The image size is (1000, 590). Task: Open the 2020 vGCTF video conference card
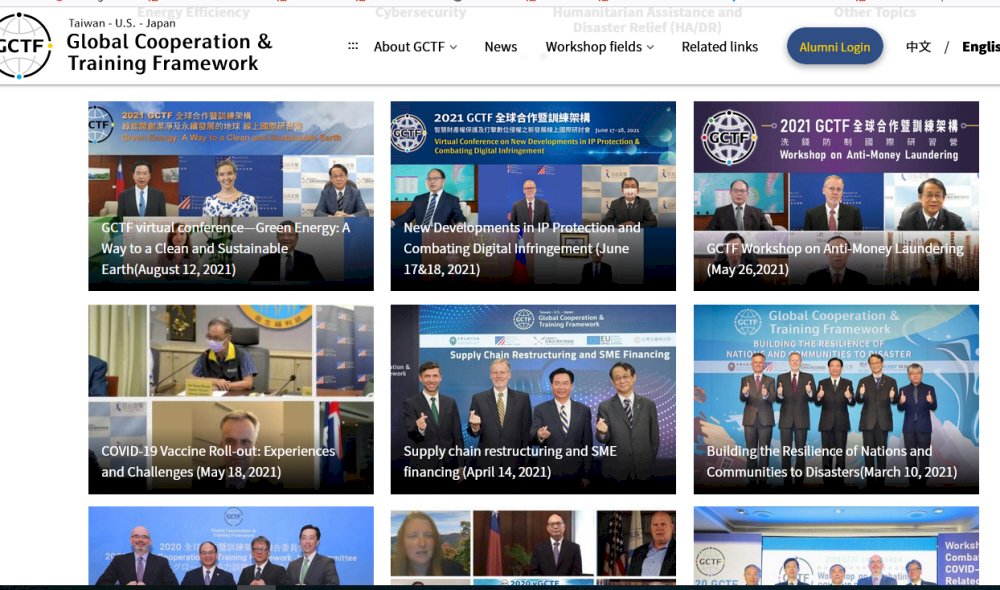coord(533,546)
